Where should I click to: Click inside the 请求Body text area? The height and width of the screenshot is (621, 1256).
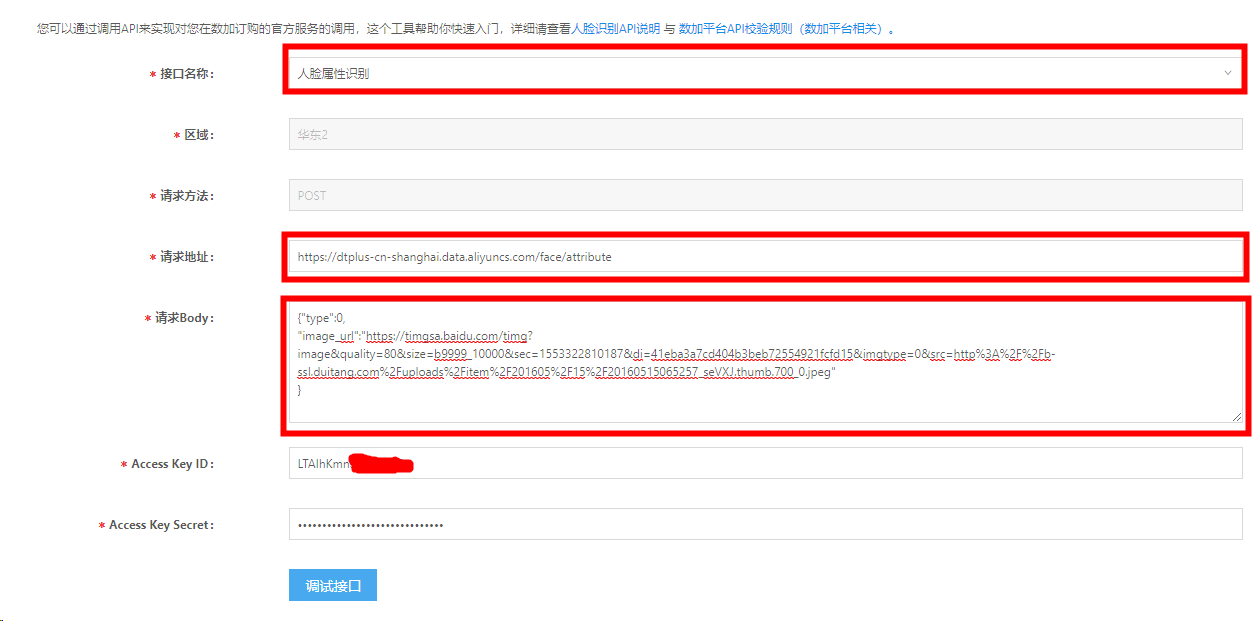[x=765, y=362]
